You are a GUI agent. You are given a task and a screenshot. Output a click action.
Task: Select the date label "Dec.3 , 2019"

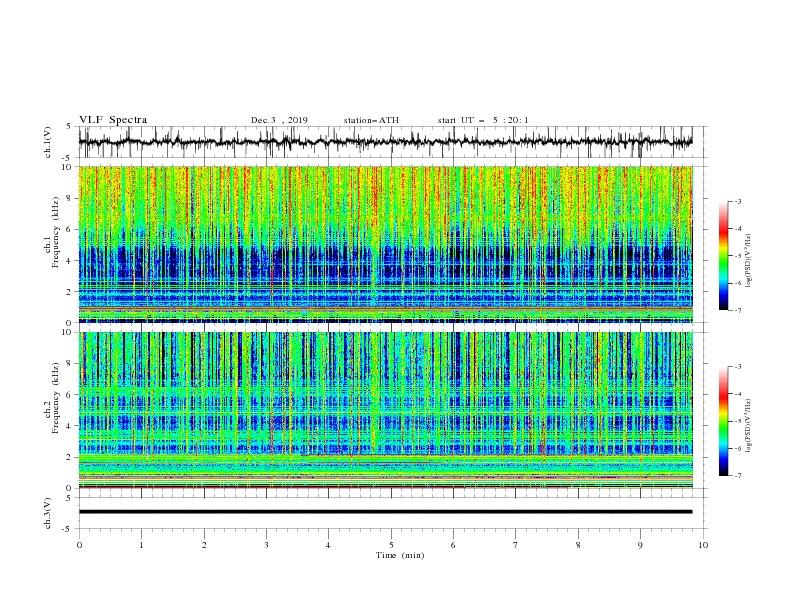tap(279, 120)
